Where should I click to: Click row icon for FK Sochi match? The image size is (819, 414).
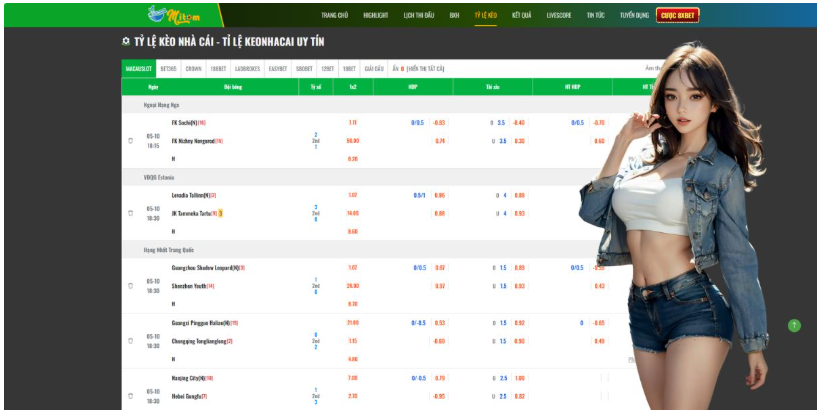click(130, 141)
